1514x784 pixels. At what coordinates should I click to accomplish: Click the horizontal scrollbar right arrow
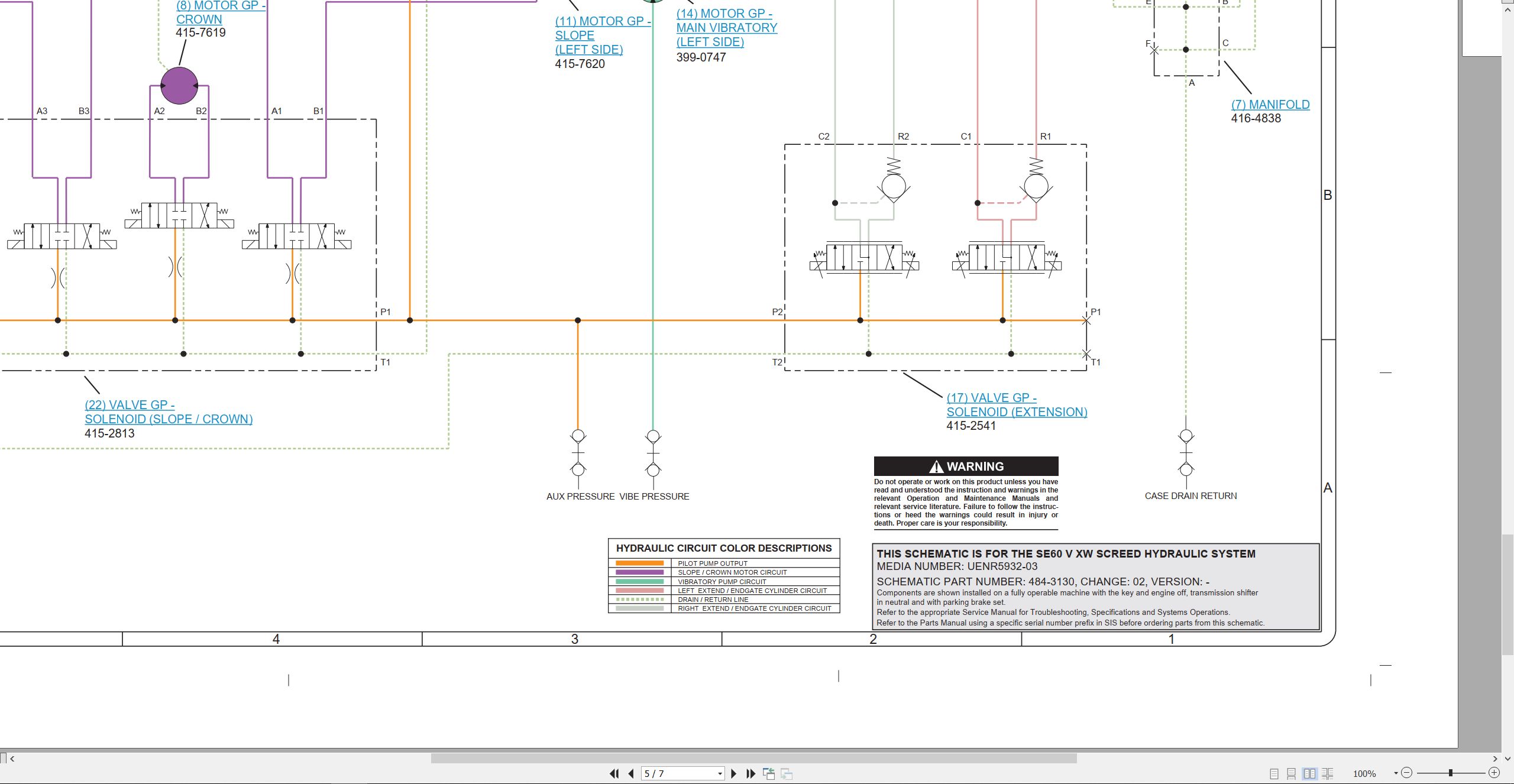tap(1495, 758)
